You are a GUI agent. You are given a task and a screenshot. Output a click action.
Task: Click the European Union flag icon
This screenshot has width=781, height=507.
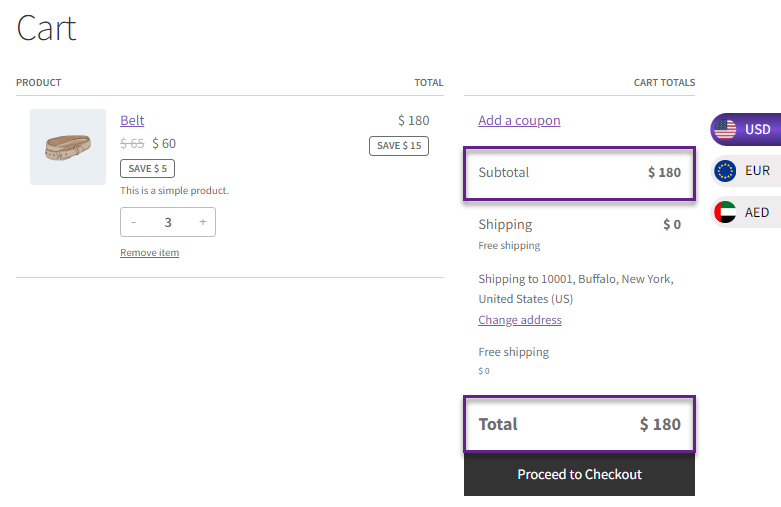click(725, 171)
